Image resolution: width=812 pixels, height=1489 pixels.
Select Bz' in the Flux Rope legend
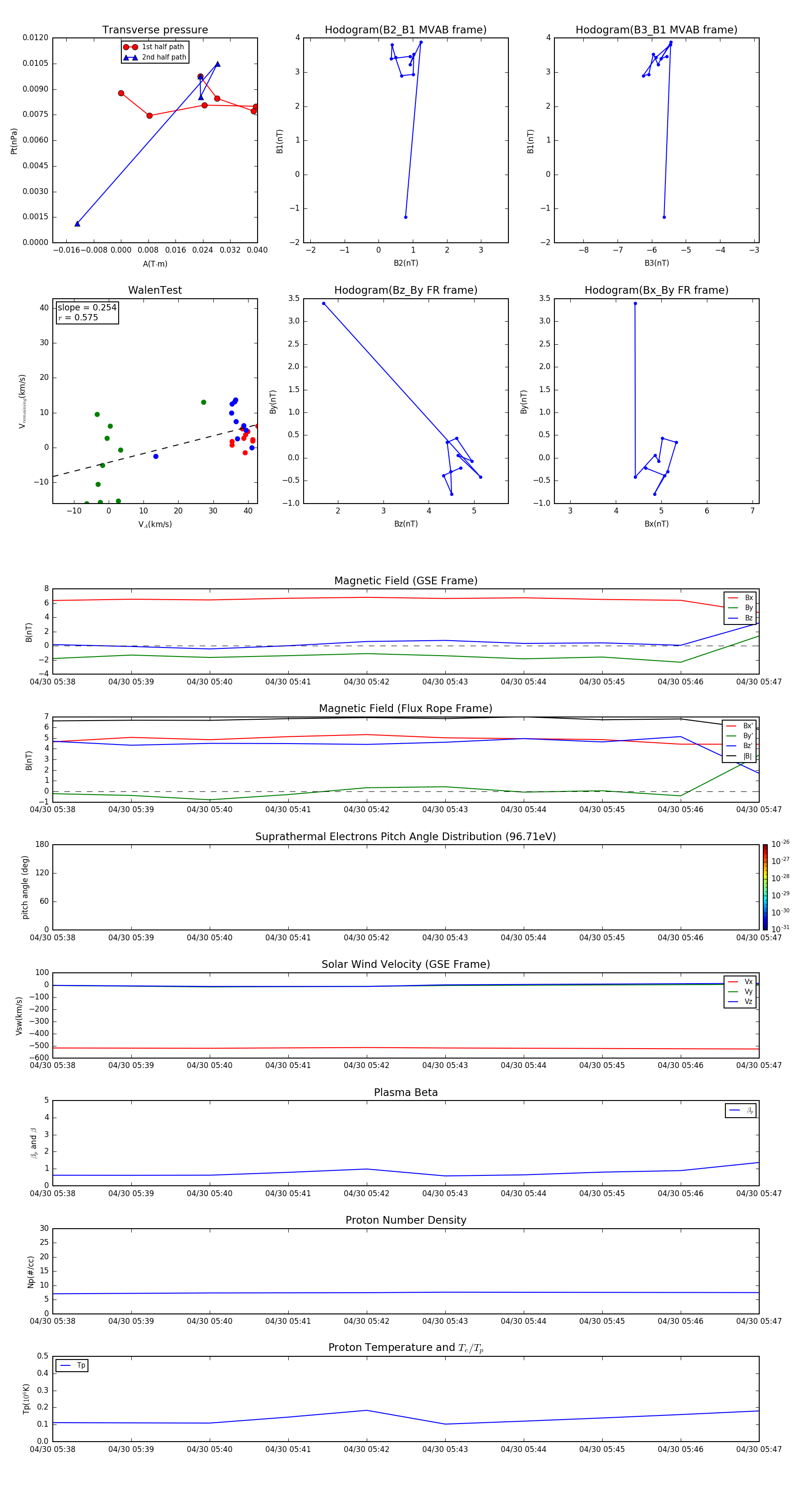click(x=740, y=746)
